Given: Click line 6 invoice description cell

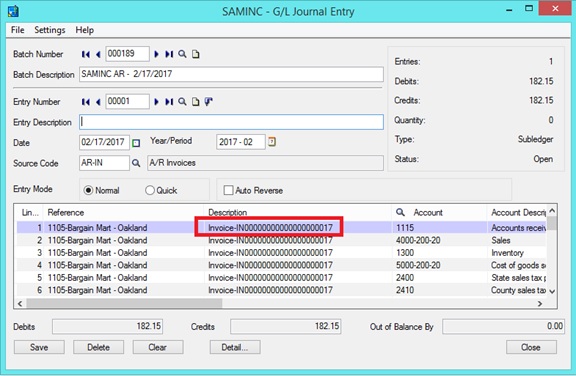Looking at the screenshot, I should point(298,290).
